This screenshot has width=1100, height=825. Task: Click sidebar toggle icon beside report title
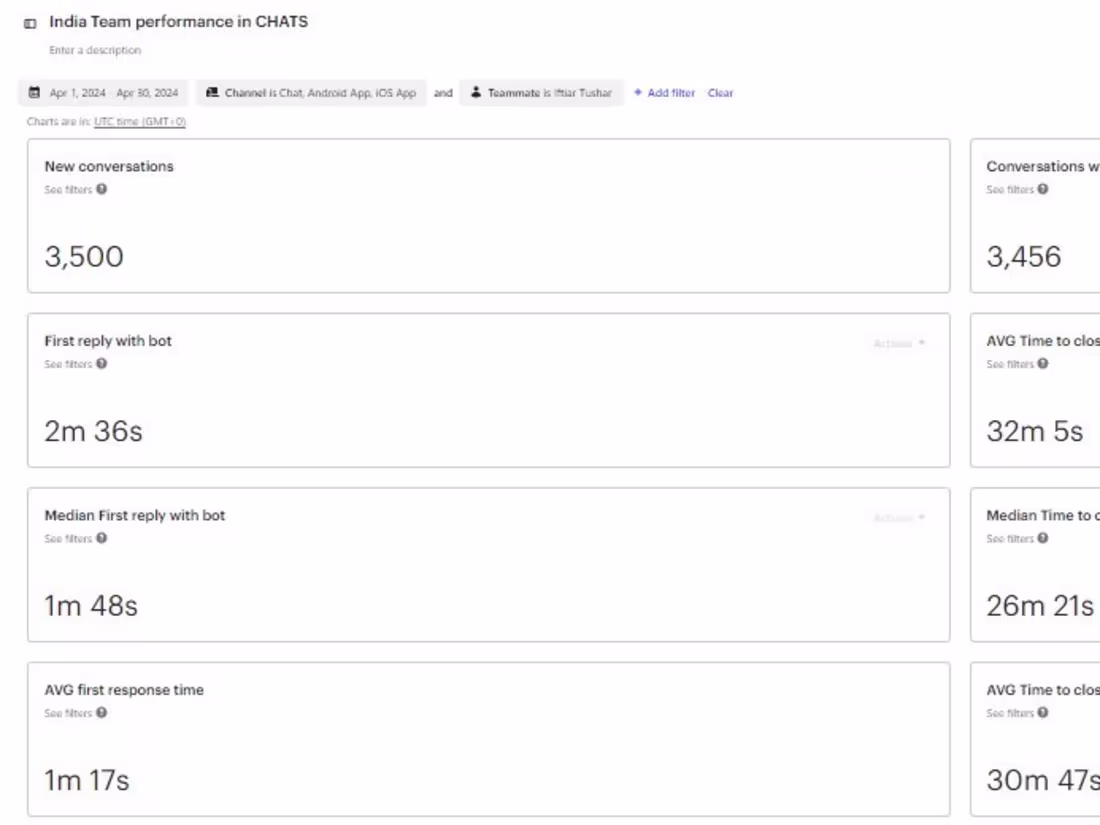tap(30, 24)
